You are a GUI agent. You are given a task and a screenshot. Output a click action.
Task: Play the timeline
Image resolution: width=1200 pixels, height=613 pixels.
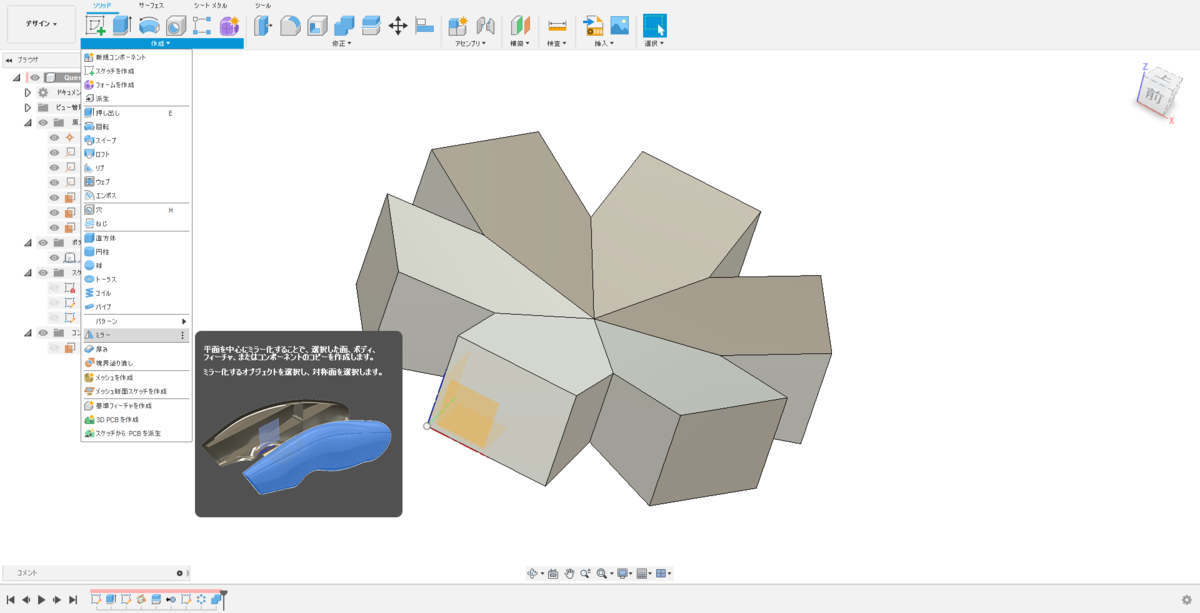click(41, 600)
